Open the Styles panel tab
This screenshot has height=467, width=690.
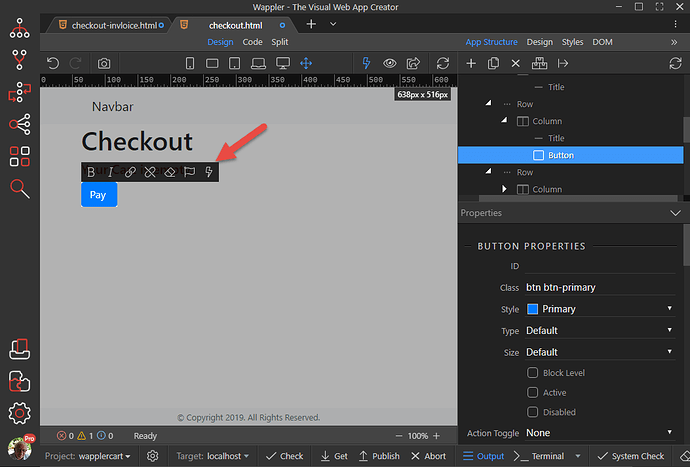(x=572, y=42)
